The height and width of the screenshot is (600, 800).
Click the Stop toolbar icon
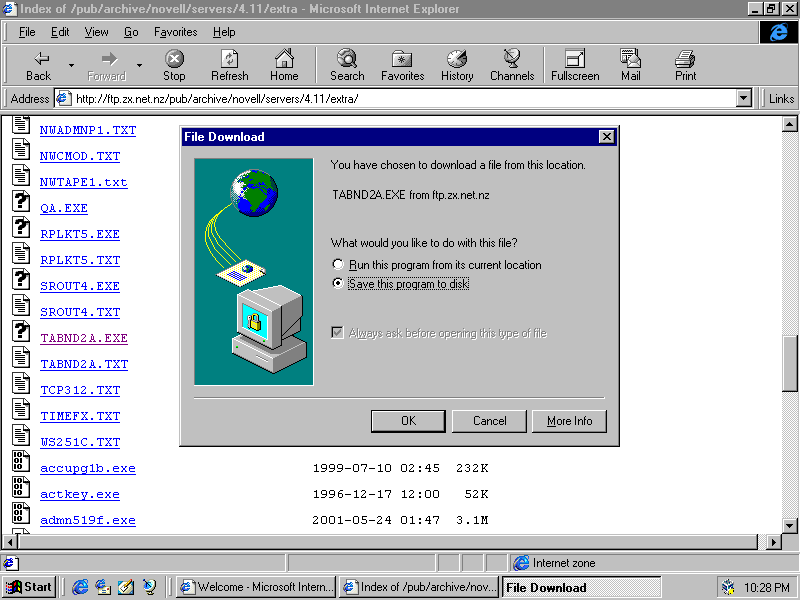(x=174, y=65)
